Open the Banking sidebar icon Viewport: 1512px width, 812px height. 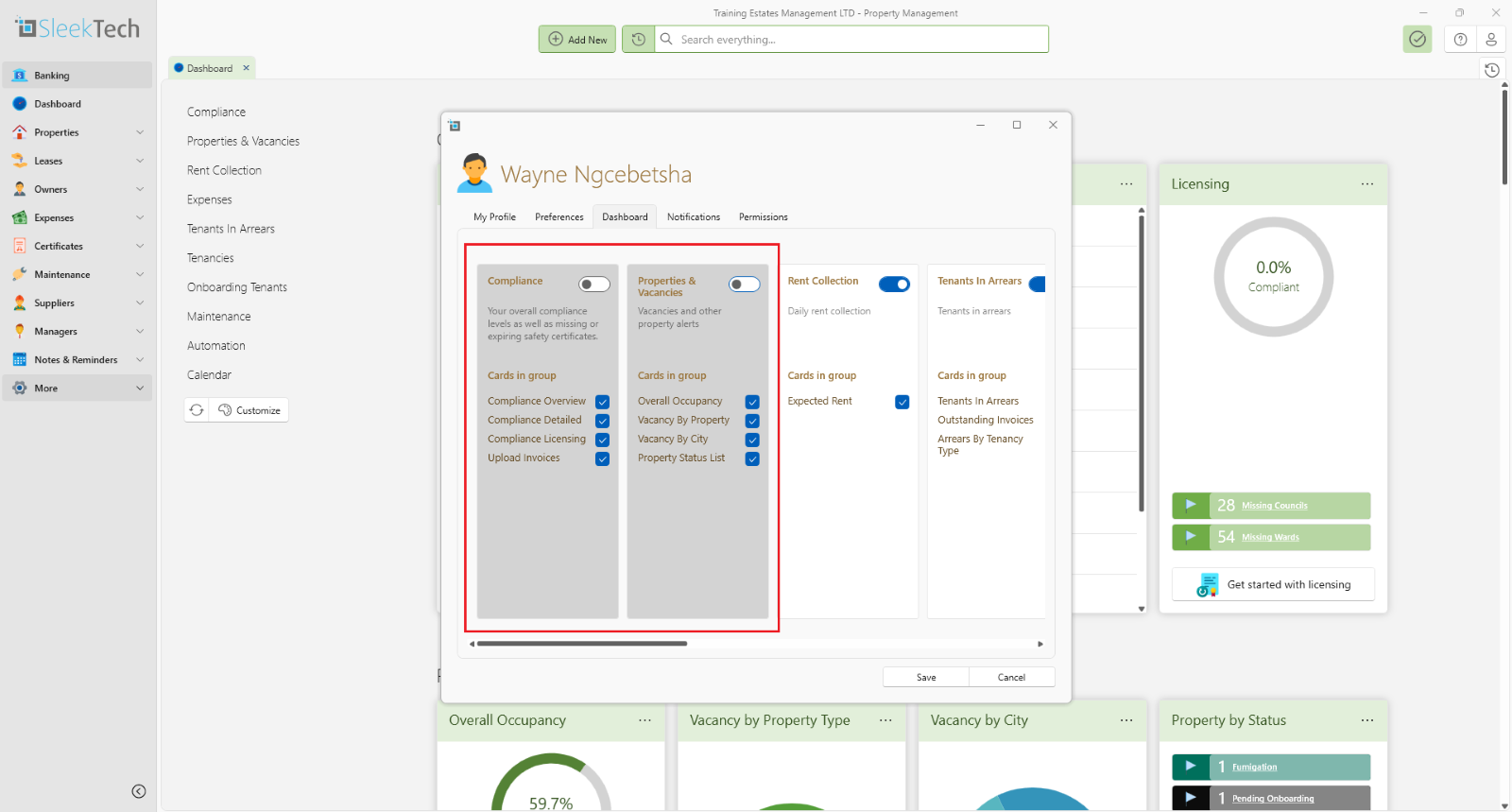pos(20,76)
